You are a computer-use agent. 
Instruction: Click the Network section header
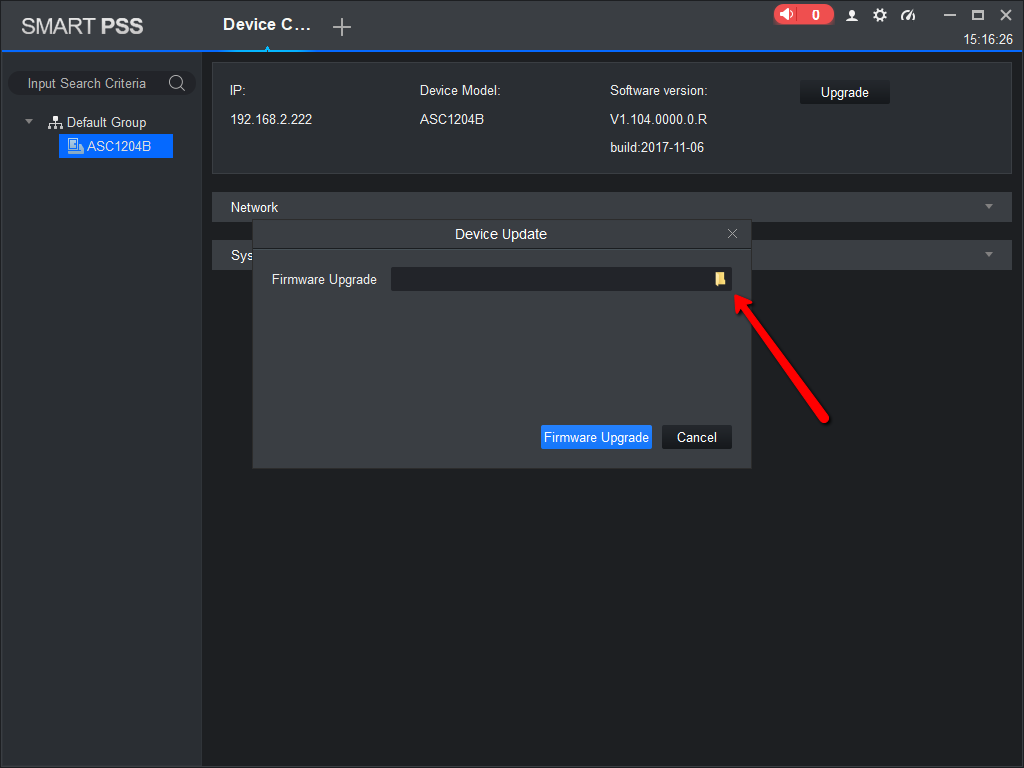pos(612,207)
